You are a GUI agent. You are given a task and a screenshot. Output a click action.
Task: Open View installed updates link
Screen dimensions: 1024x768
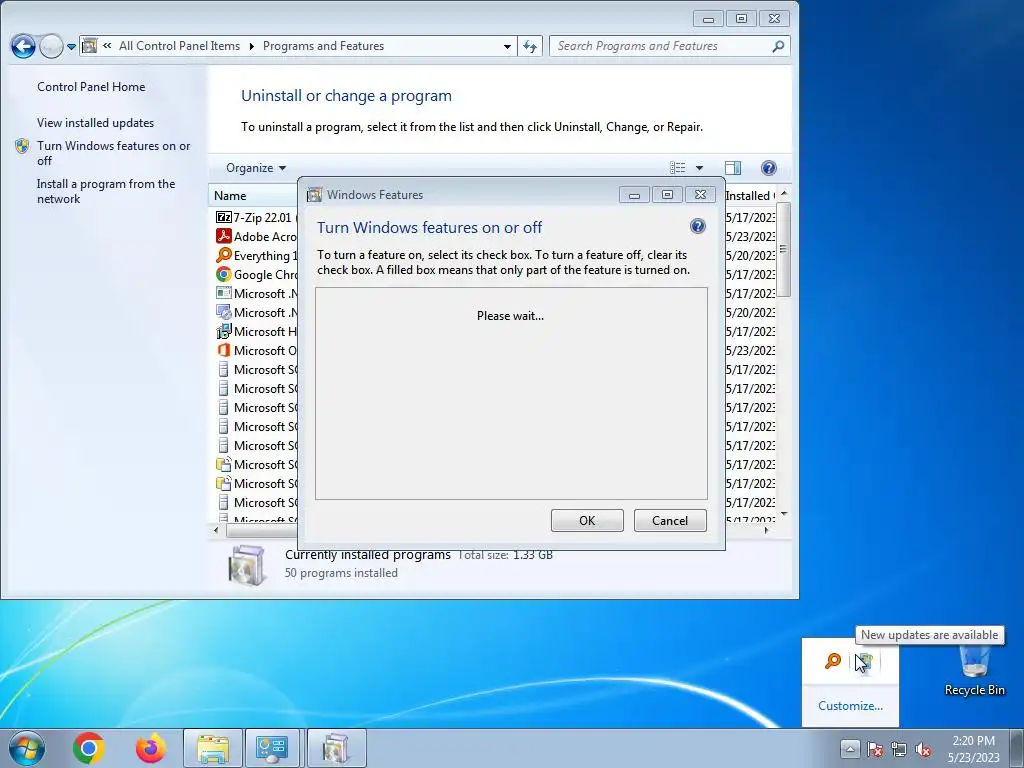95,123
